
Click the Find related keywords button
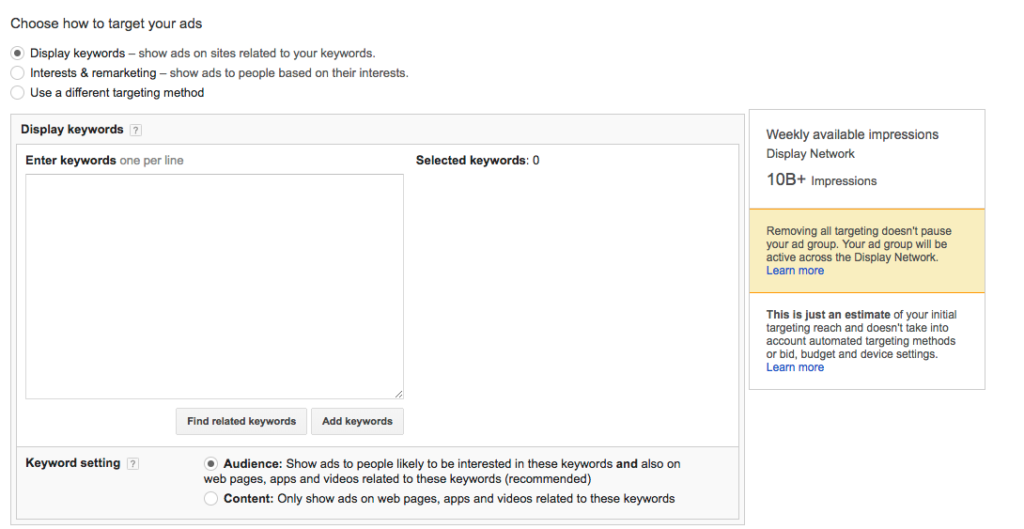(x=241, y=421)
